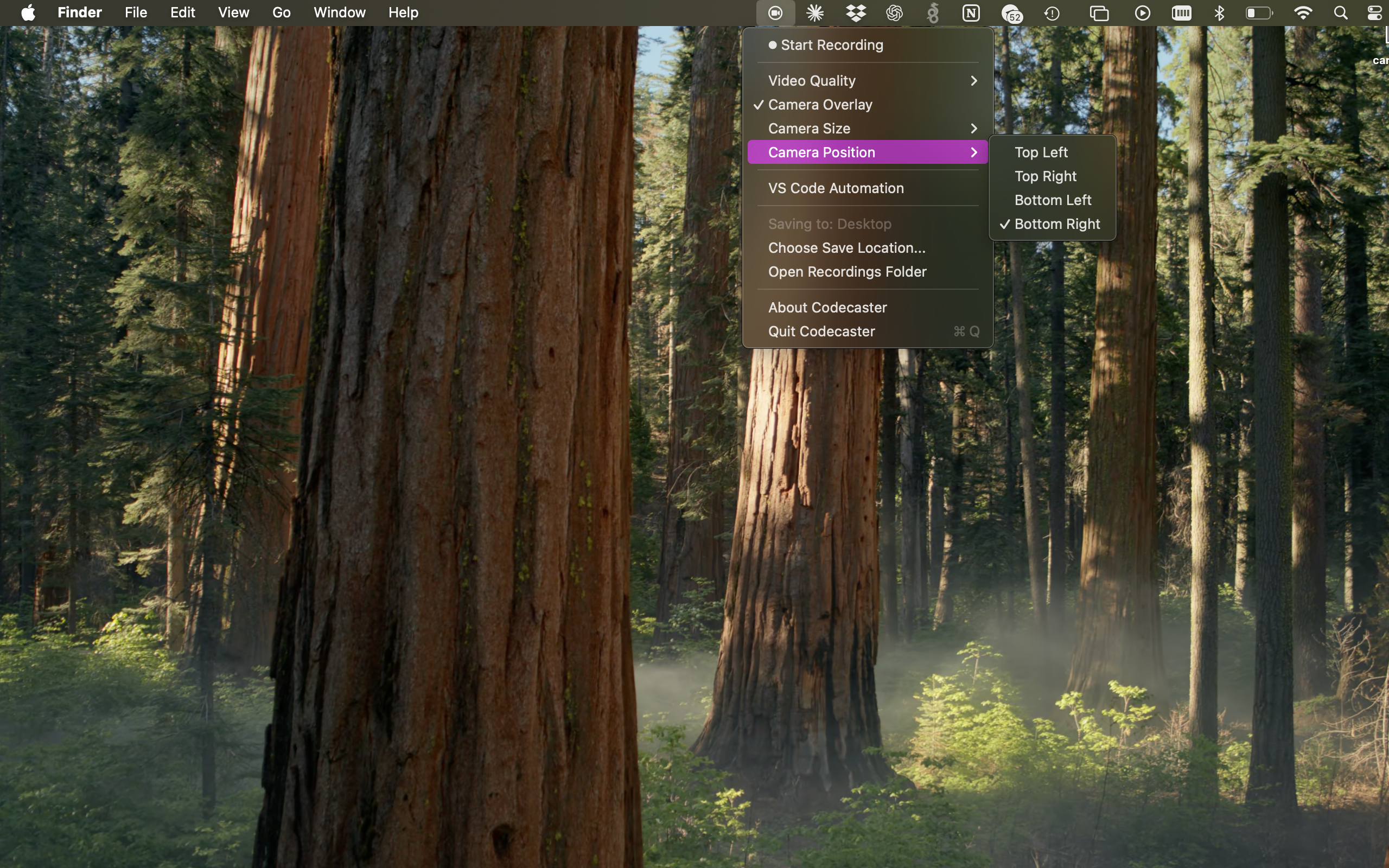The image size is (1389, 868).
Task: Click the WireGuard dragon menu bar icon
Action: (933, 12)
